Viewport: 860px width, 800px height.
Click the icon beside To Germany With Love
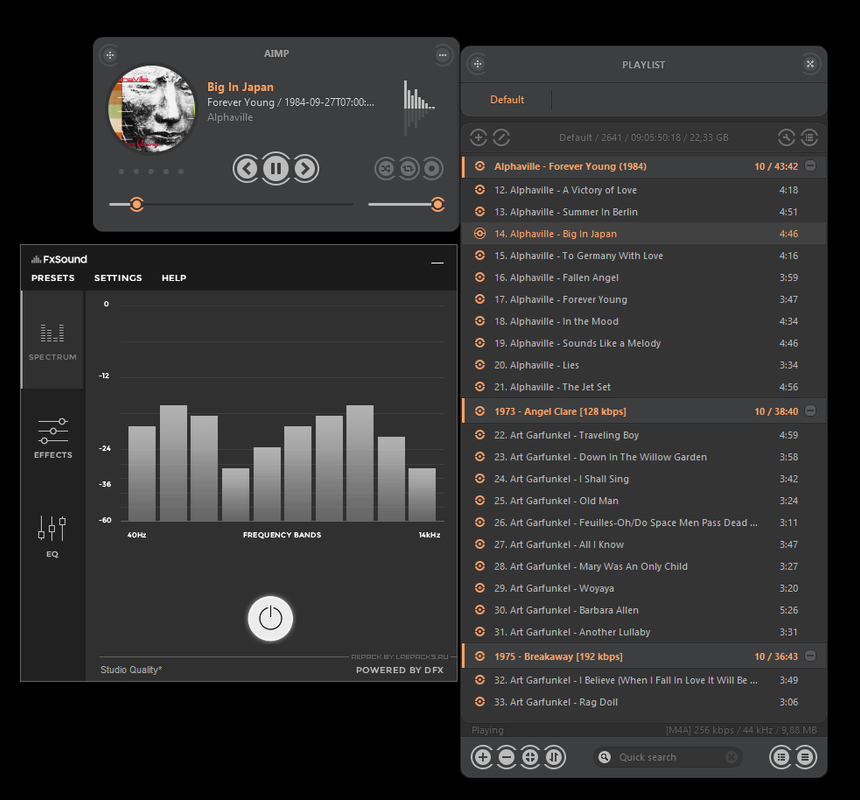pyautogui.click(x=480, y=256)
